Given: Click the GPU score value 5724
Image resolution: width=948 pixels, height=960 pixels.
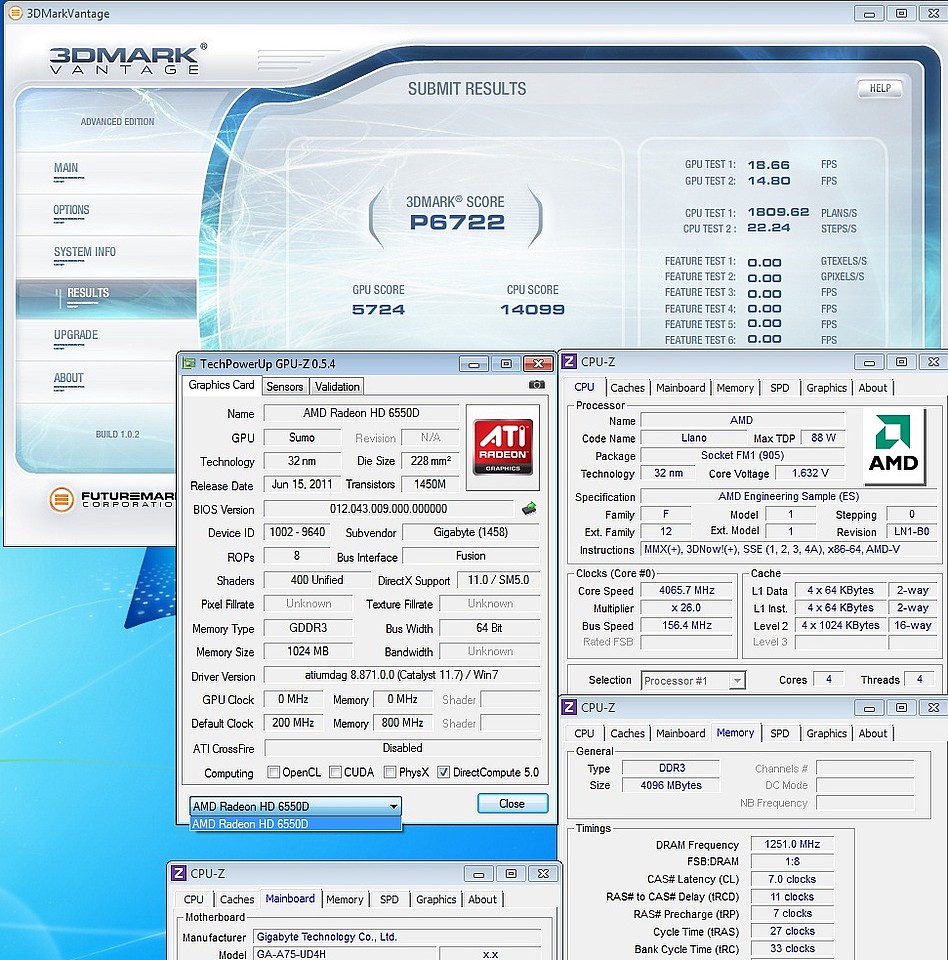Looking at the screenshot, I should pos(378,309).
